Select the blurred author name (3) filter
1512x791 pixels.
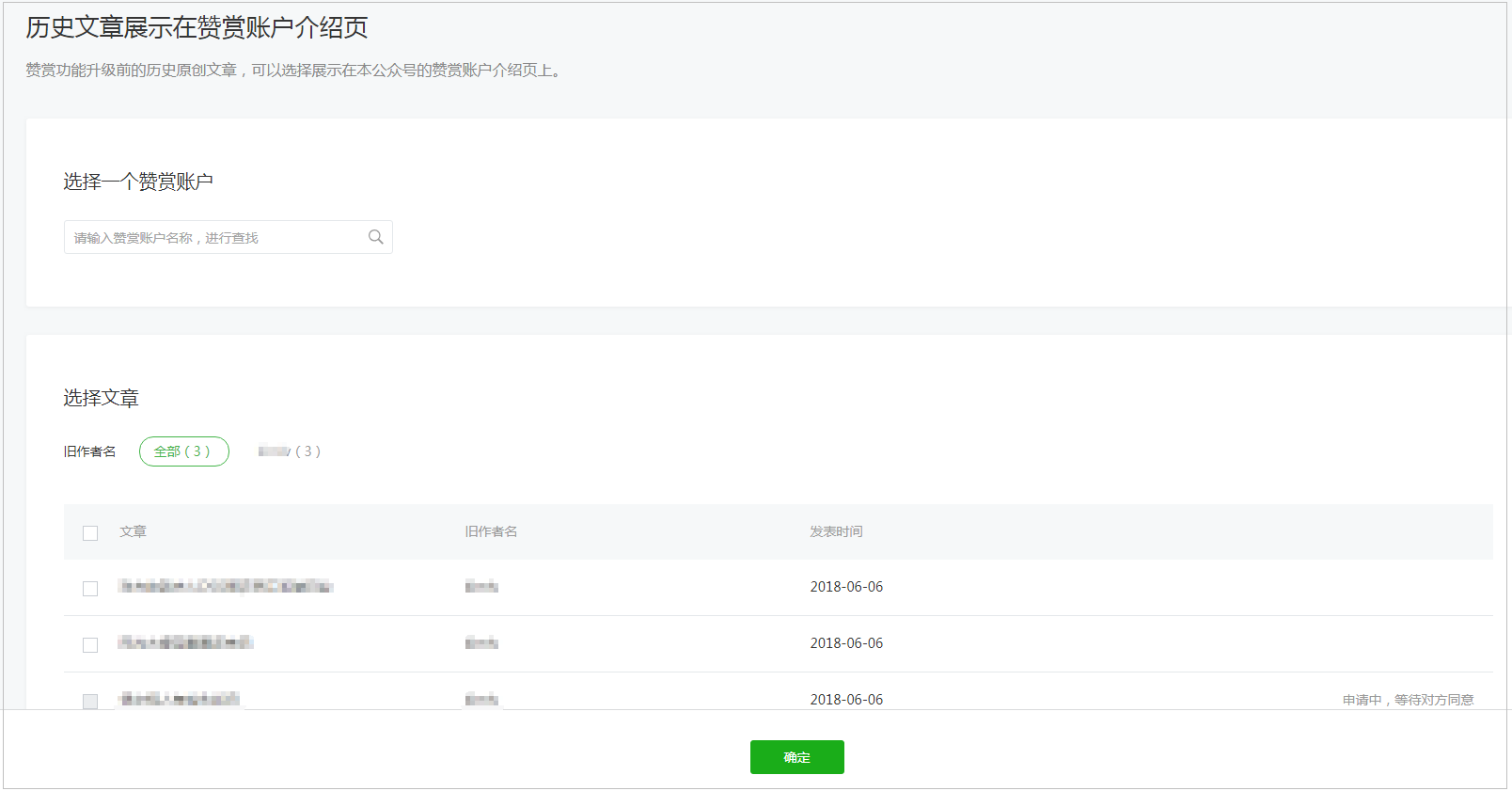coord(290,451)
